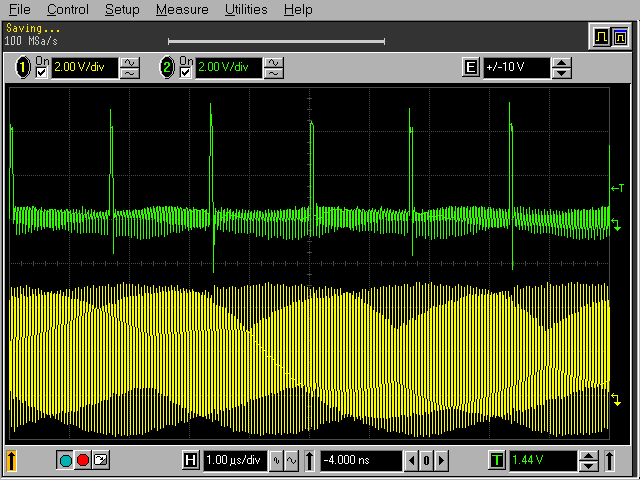Open the File menu
Image resolution: width=640 pixels, height=480 pixels.
pyautogui.click(x=19, y=9)
